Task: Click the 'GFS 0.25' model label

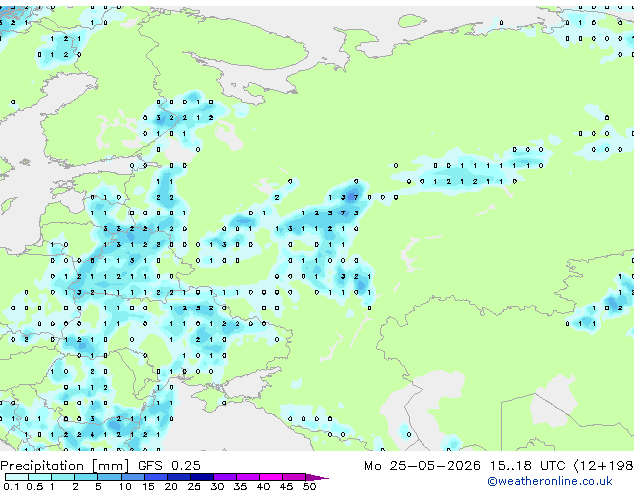Action: pos(169,466)
